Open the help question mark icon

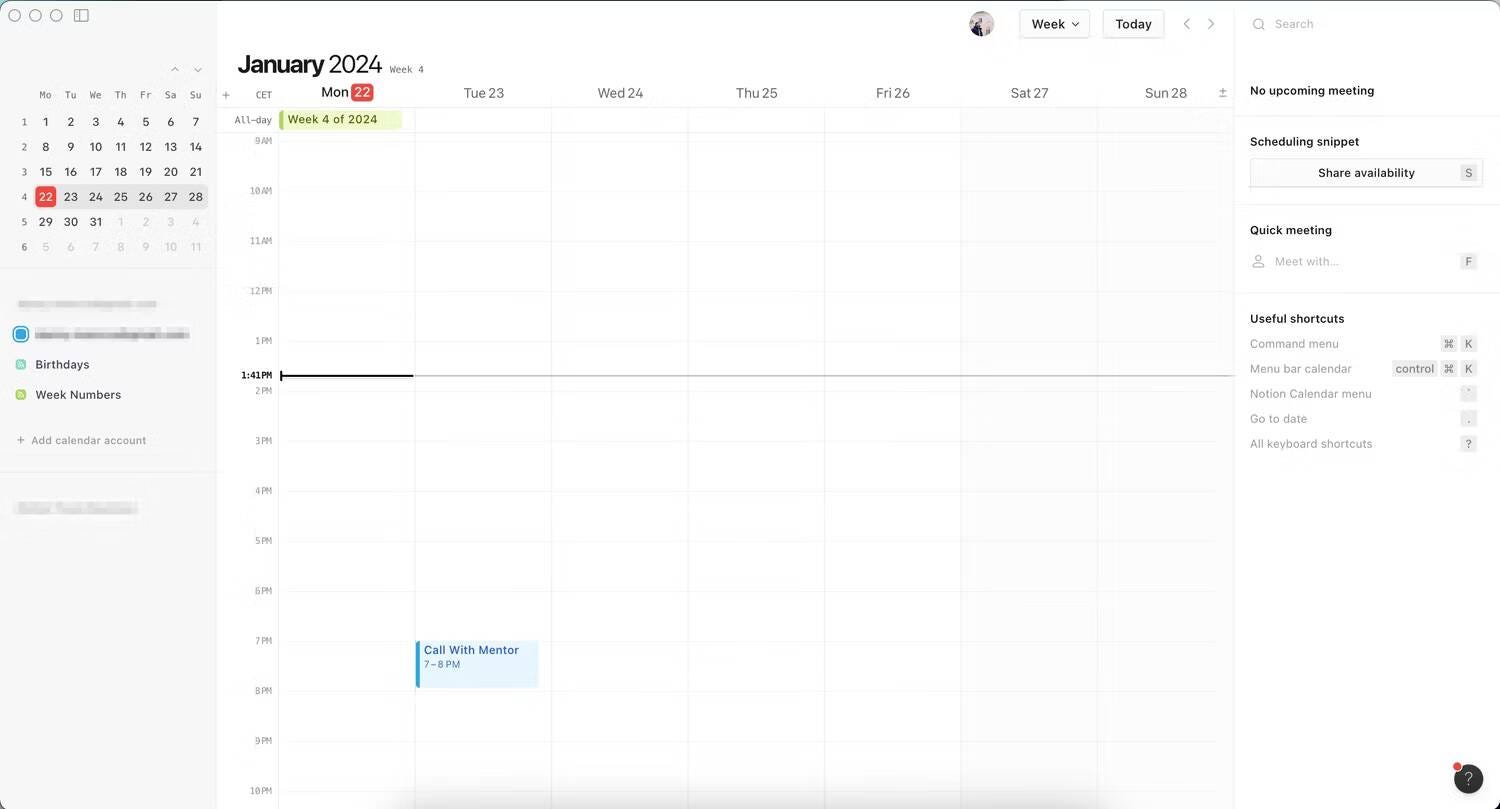tap(1468, 778)
